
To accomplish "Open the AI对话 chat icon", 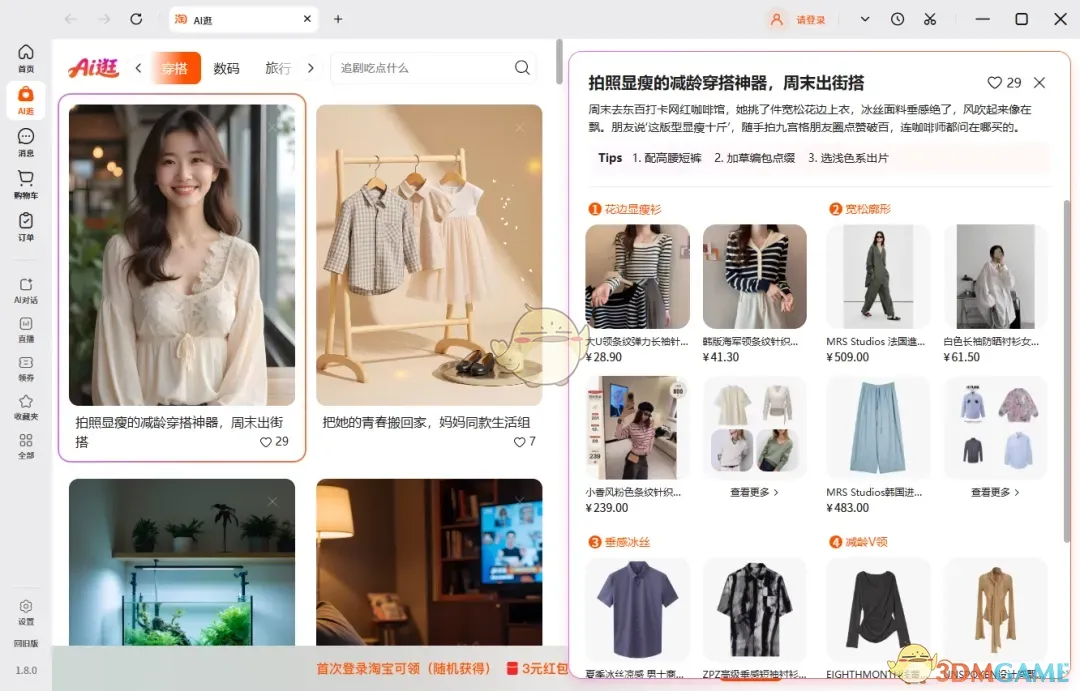I will click(x=26, y=289).
